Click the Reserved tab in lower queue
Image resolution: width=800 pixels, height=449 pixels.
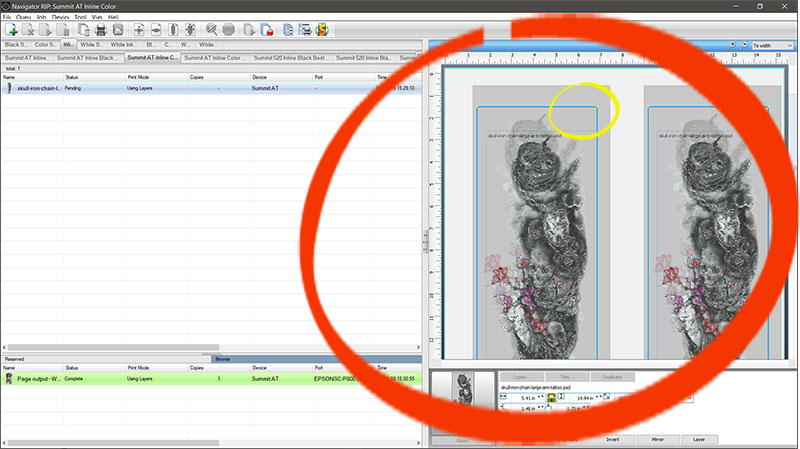point(106,359)
